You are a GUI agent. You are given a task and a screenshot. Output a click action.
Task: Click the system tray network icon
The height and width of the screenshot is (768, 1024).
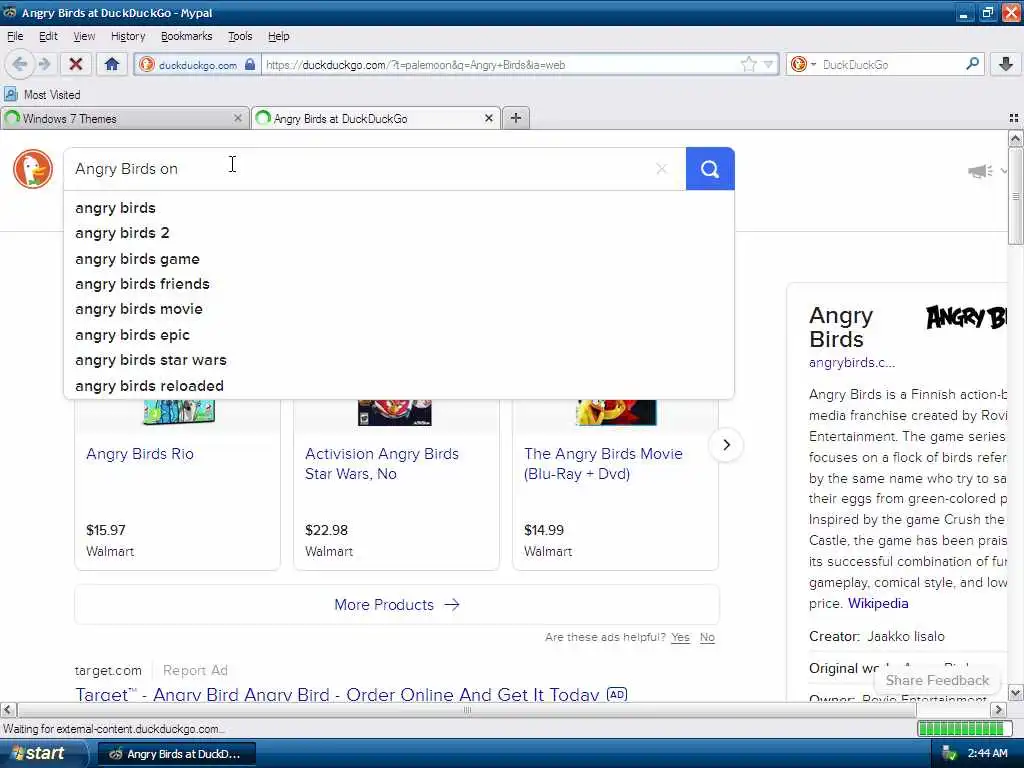click(x=949, y=754)
